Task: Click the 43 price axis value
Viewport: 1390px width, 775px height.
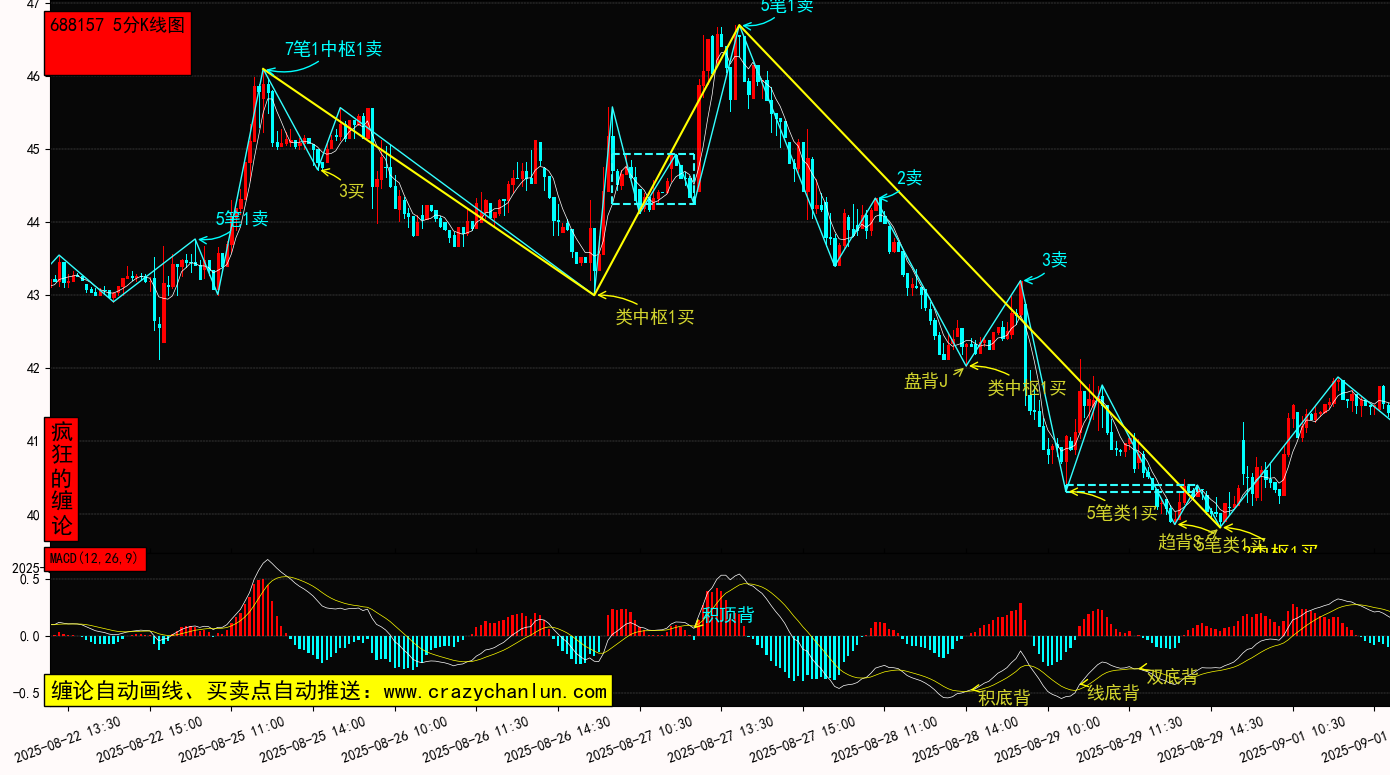Action: [34, 296]
